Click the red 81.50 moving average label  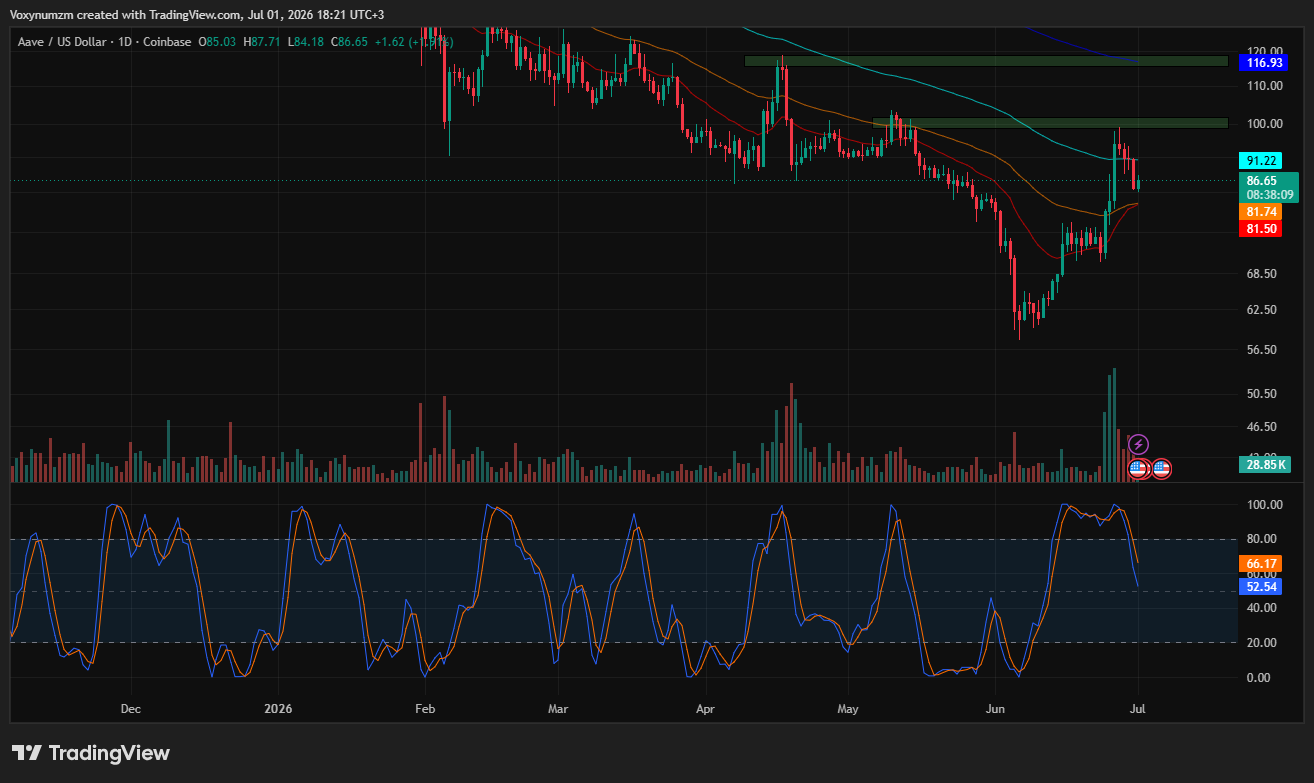(x=1259, y=229)
